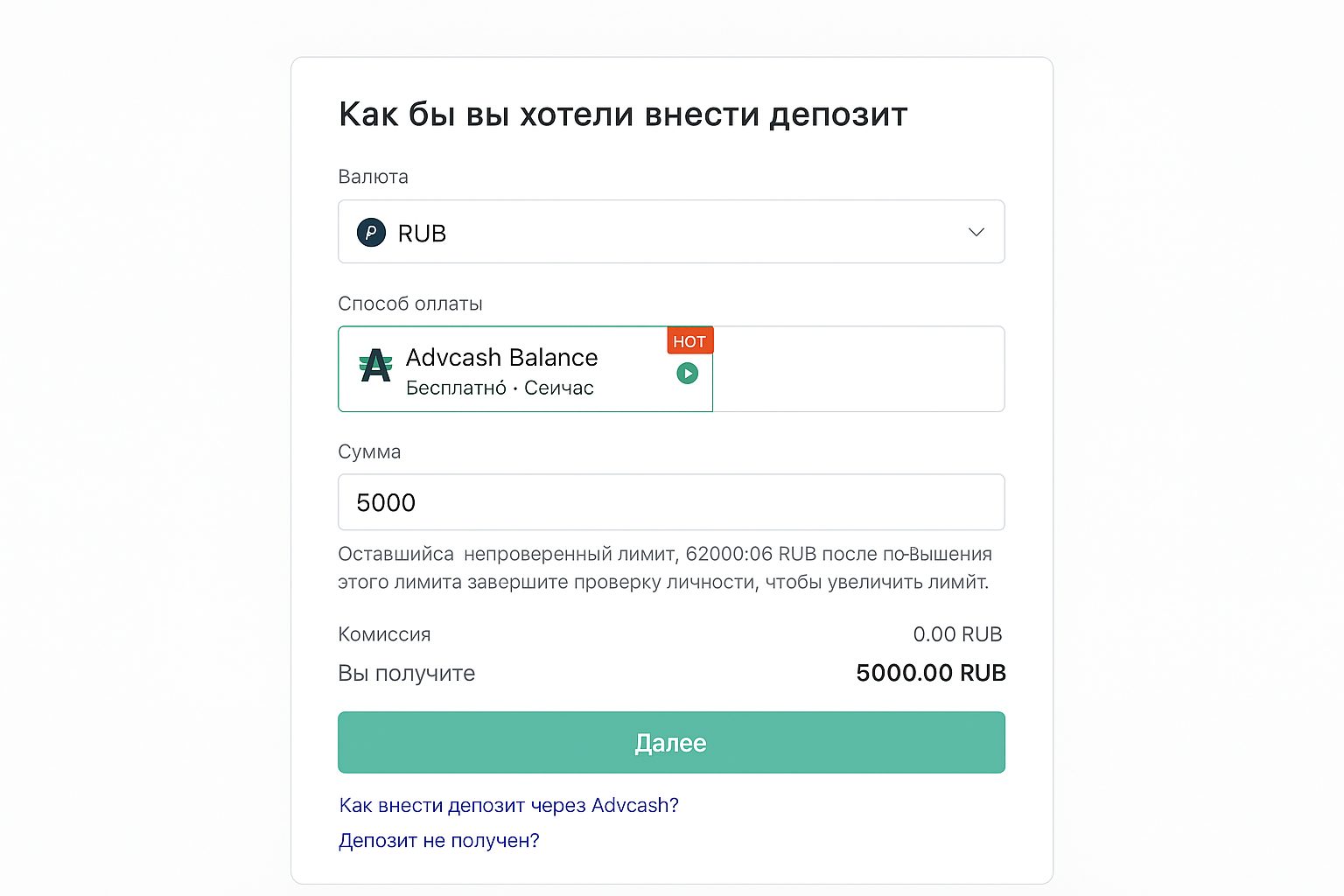This screenshot has width=1344, height=896.
Task: Click the empty payment method area
Action: tap(857, 369)
